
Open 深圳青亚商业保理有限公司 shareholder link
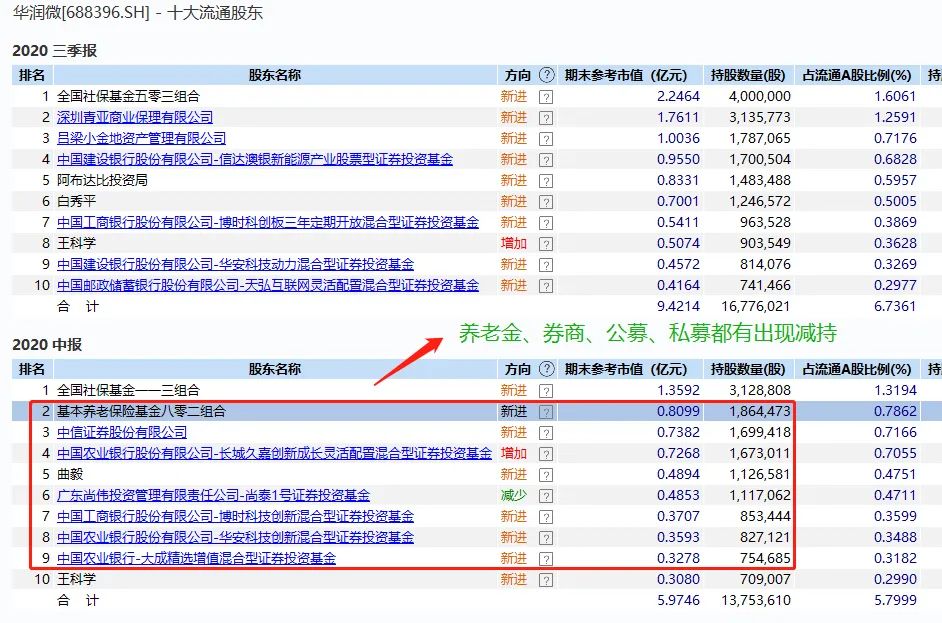click(135, 117)
